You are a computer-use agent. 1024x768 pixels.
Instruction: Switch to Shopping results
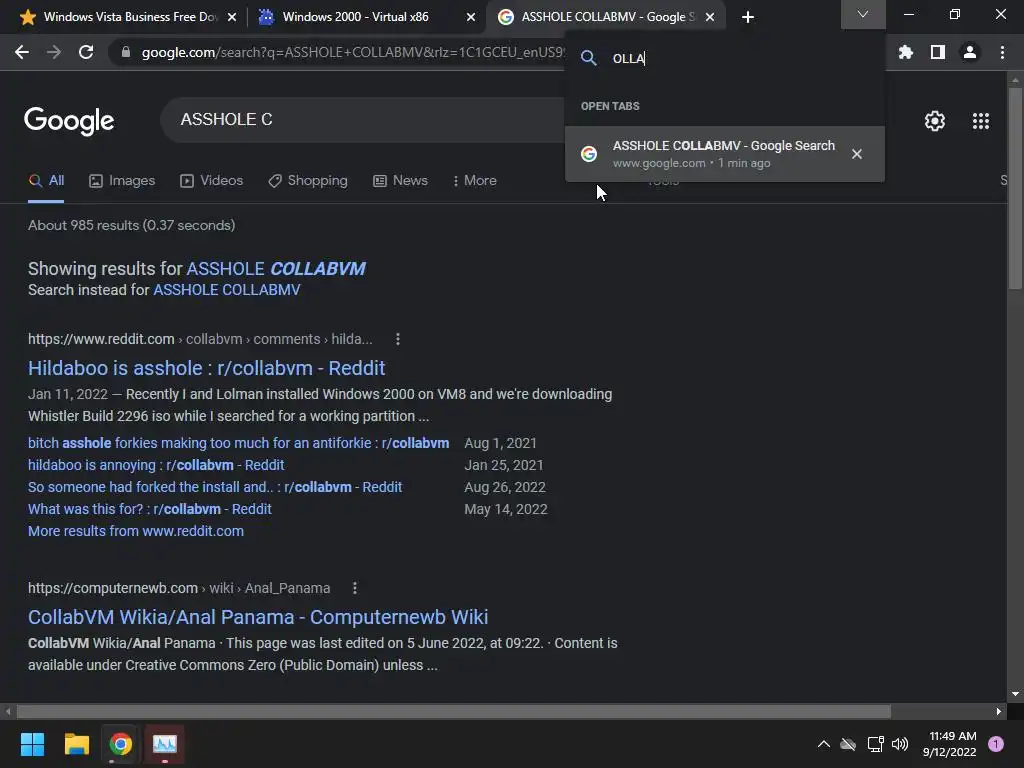[308, 181]
